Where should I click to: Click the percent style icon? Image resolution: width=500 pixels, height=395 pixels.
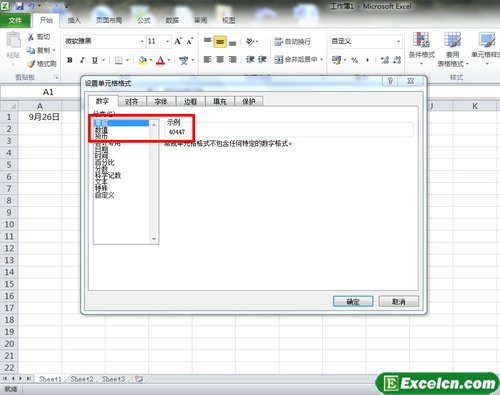point(354,60)
